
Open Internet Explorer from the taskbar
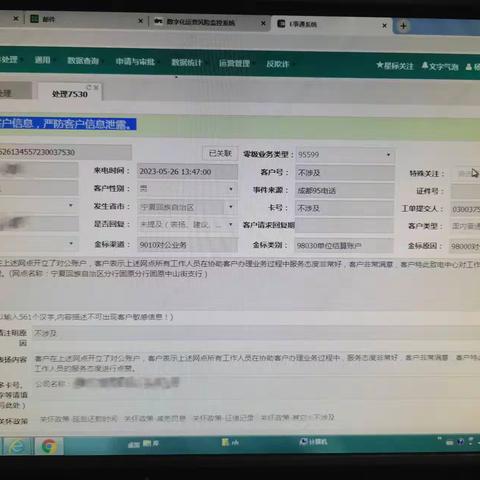pos(17,446)
